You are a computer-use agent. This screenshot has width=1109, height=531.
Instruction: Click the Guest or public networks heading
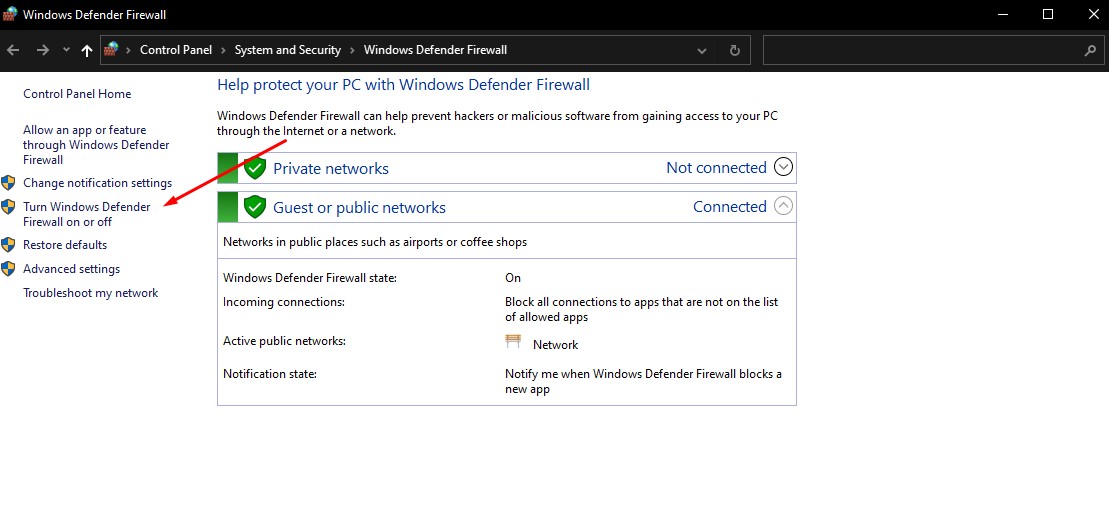coord(359,208)
